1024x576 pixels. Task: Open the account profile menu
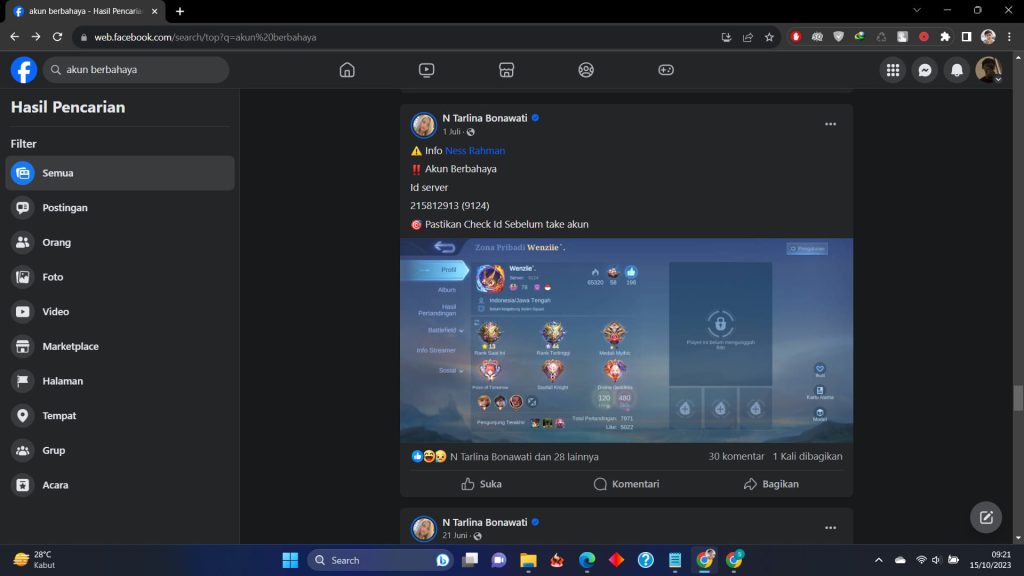coord(989,70)
